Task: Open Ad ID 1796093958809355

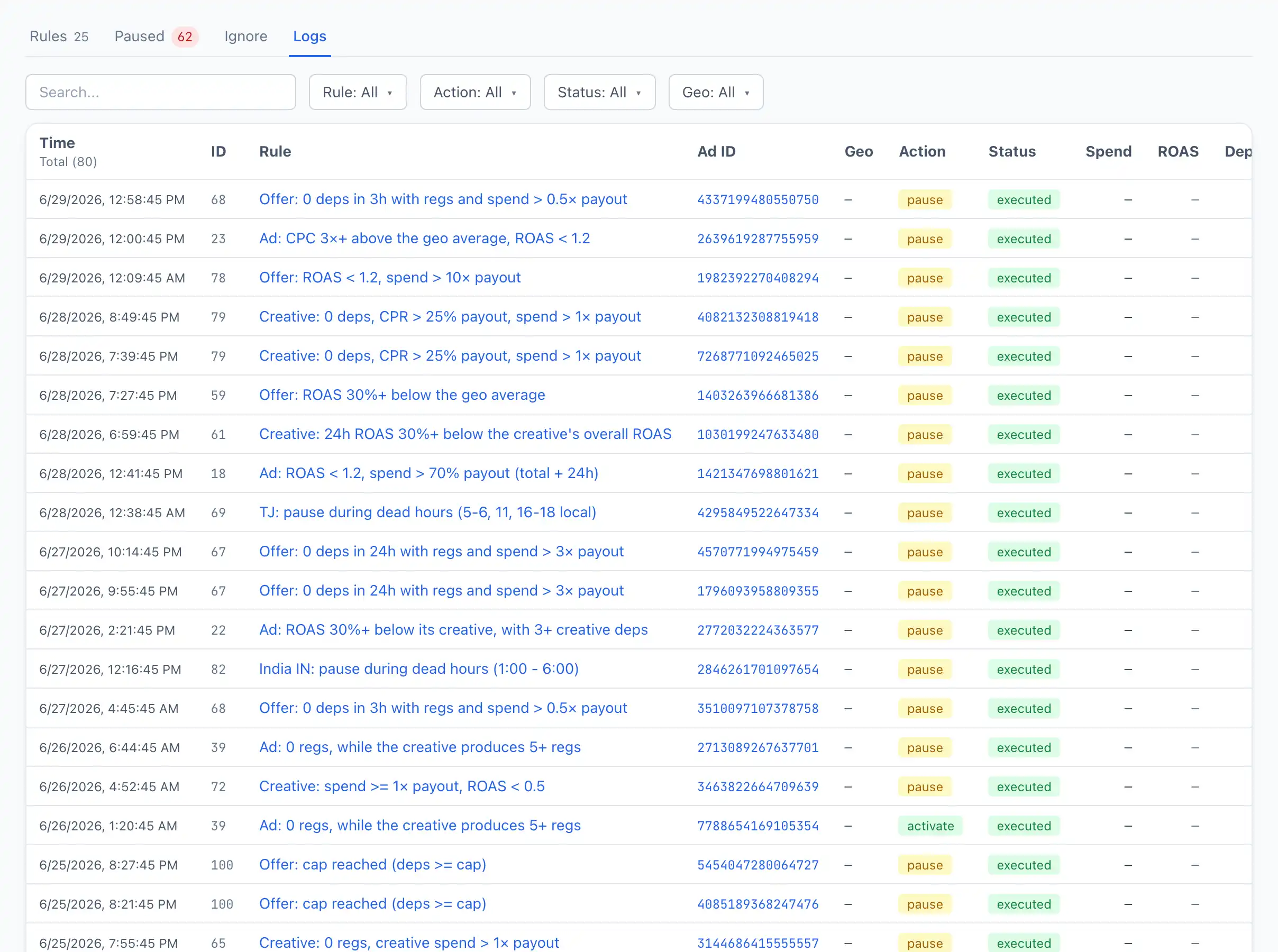Action: [757, 592]
